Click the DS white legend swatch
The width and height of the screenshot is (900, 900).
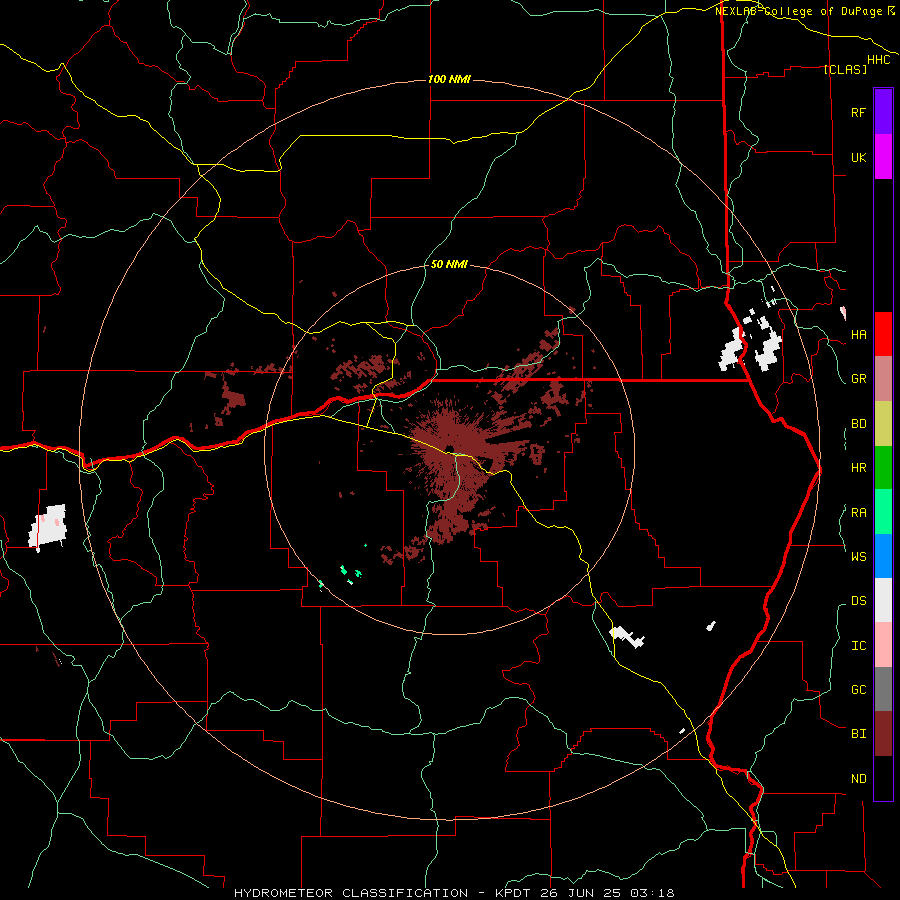pyautogui.click(x=883, y=600)
